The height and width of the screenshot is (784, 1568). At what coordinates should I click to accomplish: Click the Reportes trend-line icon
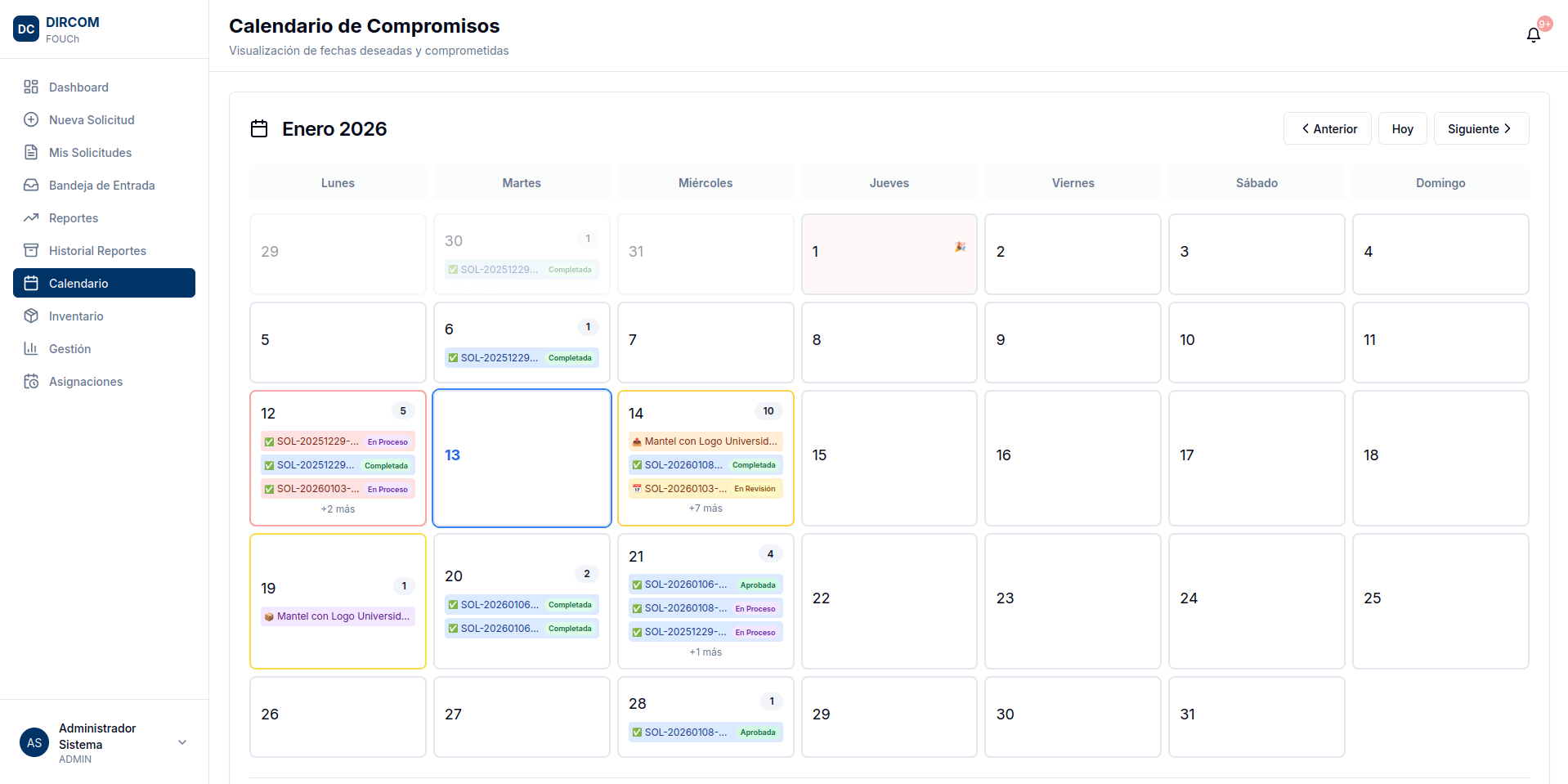coord(31,217)
